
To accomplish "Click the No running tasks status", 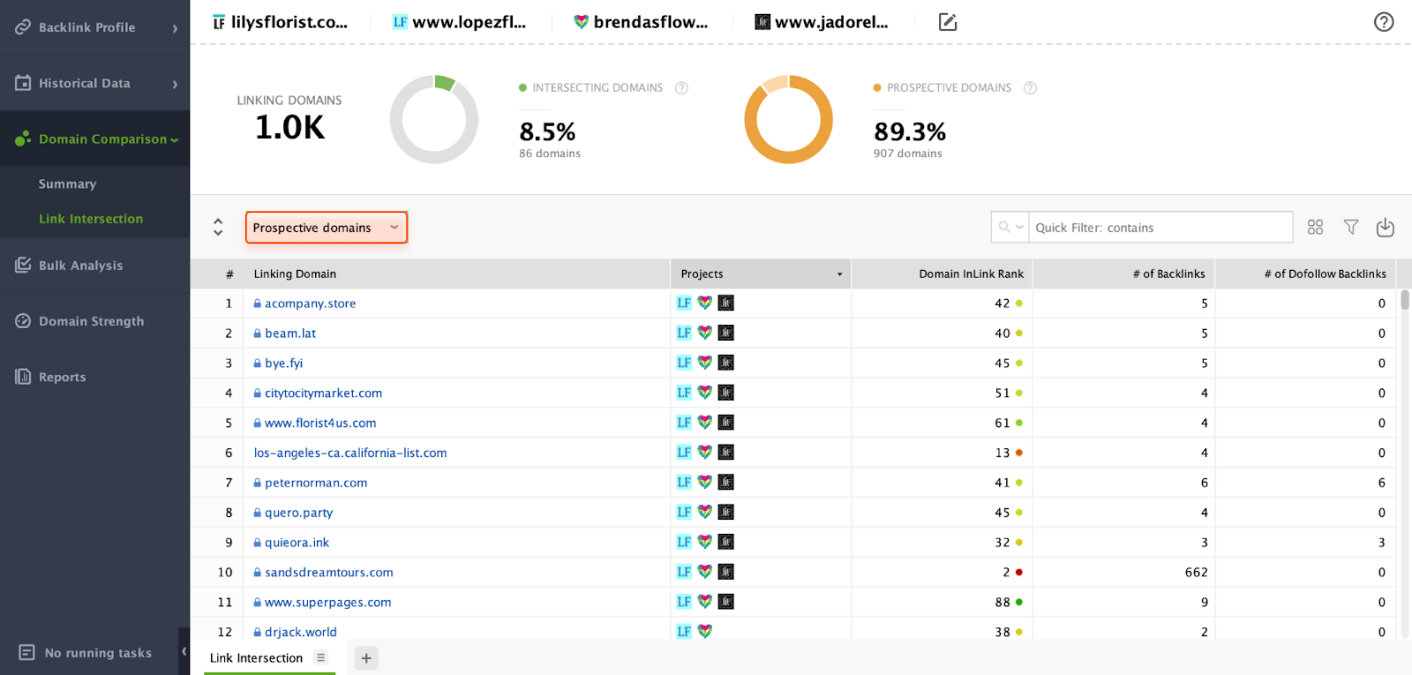I will (85, 653).
